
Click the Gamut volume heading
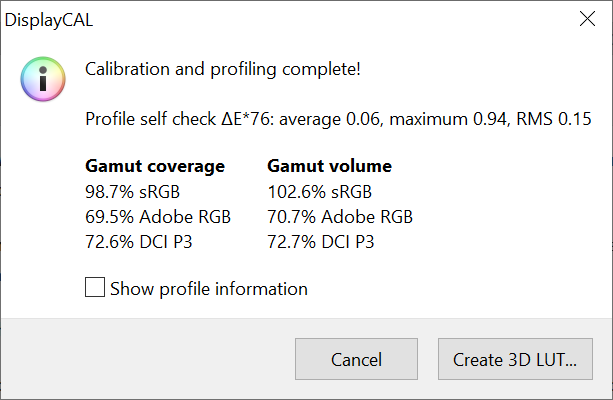coord(329,166)
